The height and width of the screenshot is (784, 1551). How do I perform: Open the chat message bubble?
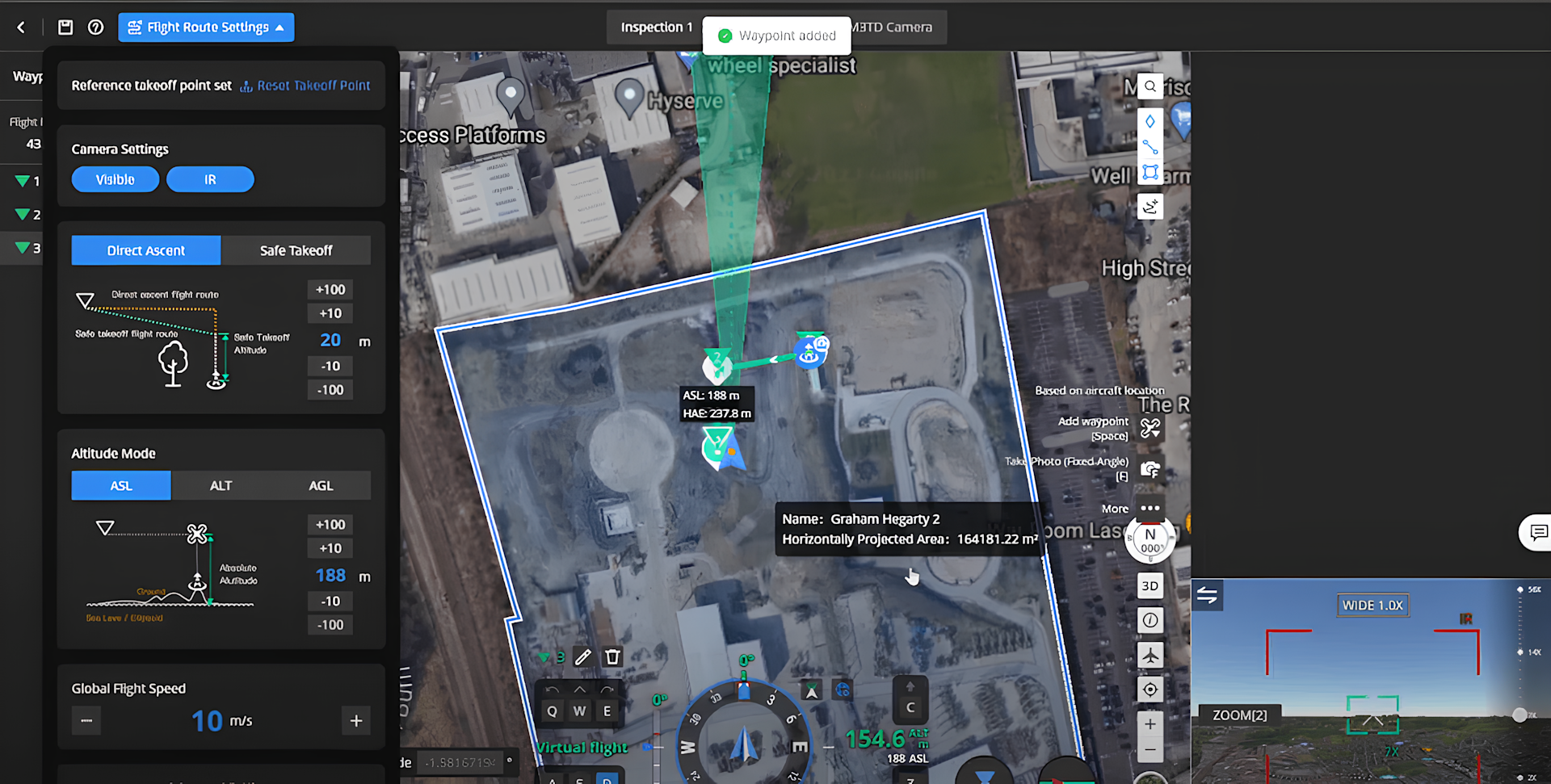click(x=1538, y=532)
